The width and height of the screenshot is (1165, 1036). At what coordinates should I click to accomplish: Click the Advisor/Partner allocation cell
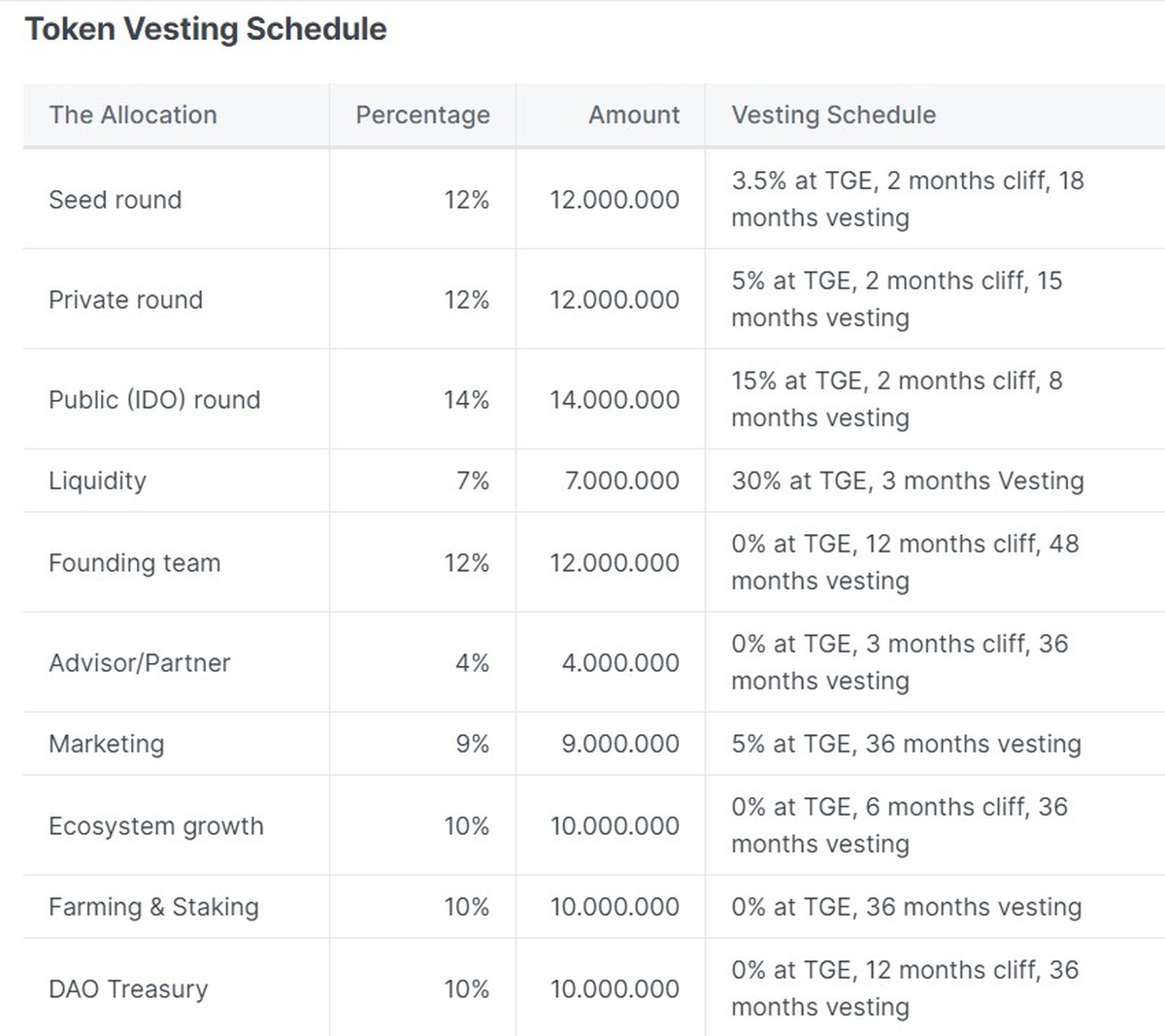coord(140,662)
